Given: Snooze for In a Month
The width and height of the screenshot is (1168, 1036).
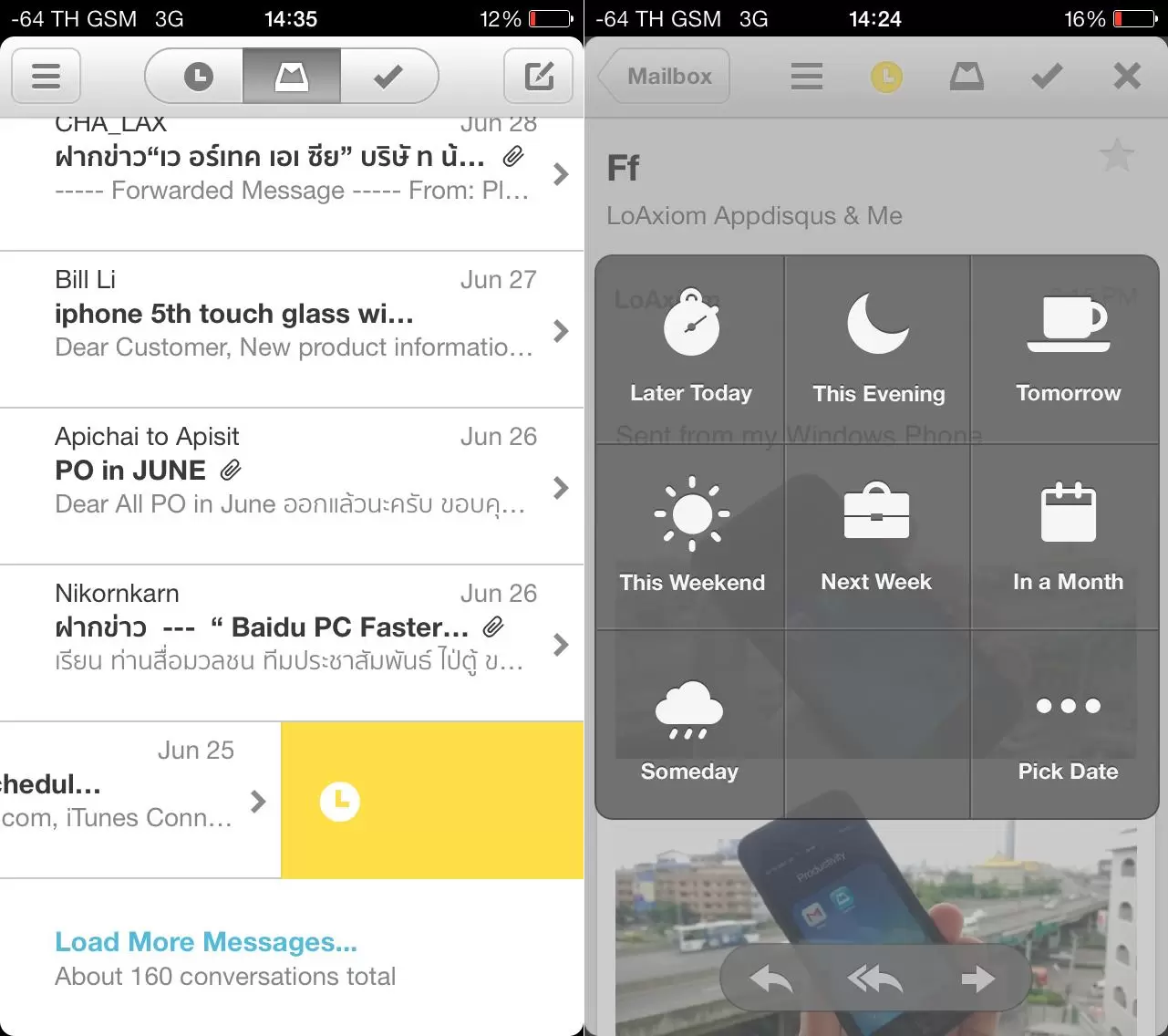Looking at the screenshot, I should point(1065,537).
